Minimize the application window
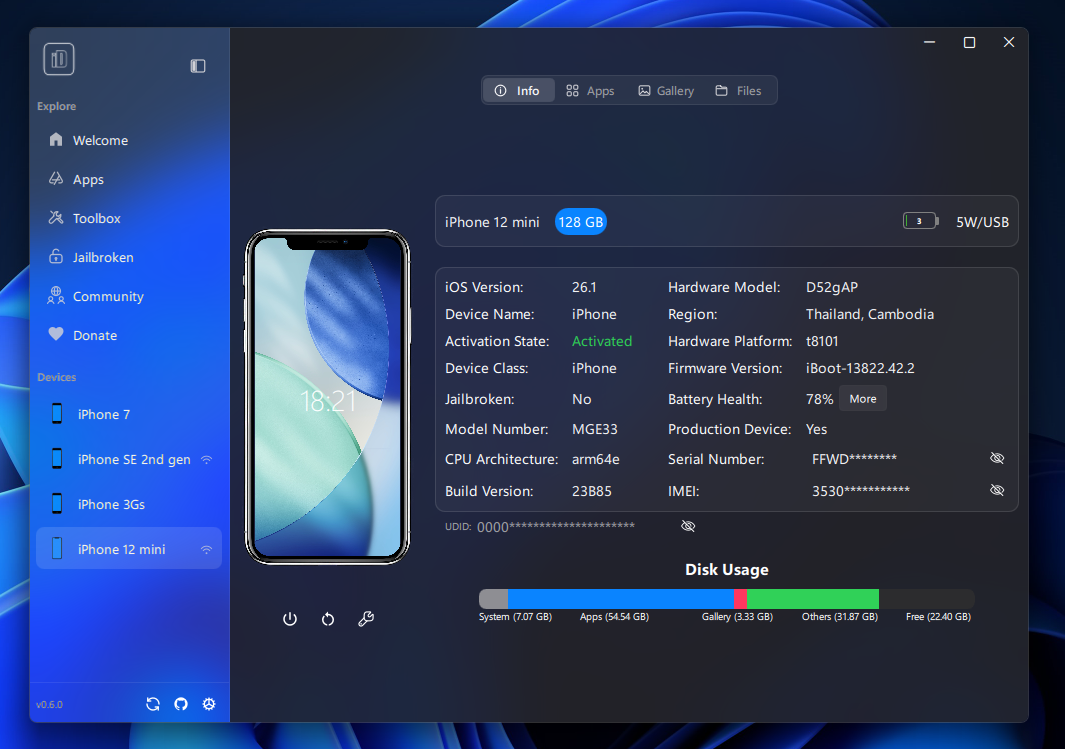The width and height of the screenshot is (1065, 749). 930,43
